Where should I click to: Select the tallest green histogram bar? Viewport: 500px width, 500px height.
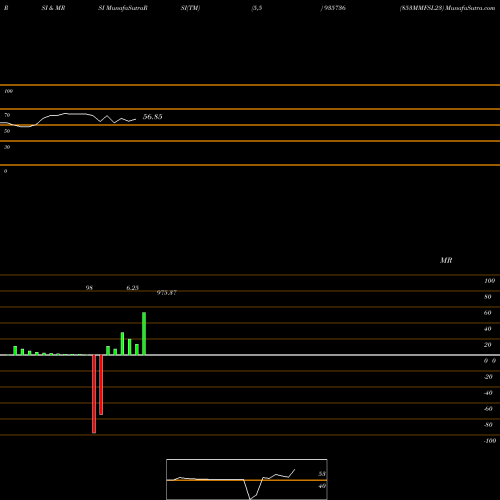(144, 333)
